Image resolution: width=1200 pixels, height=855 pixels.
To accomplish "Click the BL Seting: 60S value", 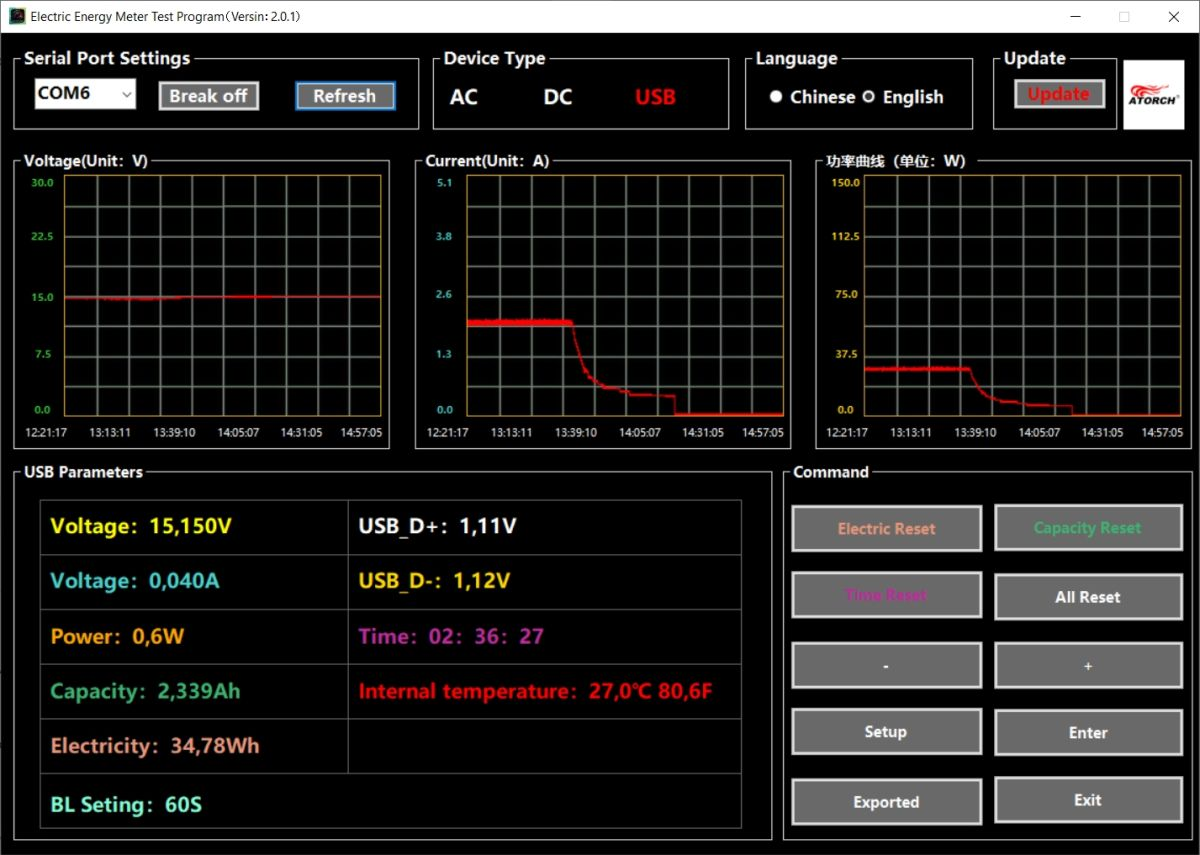I will 126,805.
